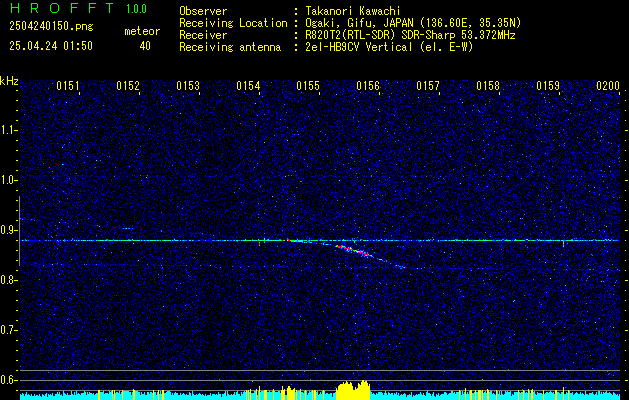Click the 1.0 kHz axis label

click(x=8, y=180)
